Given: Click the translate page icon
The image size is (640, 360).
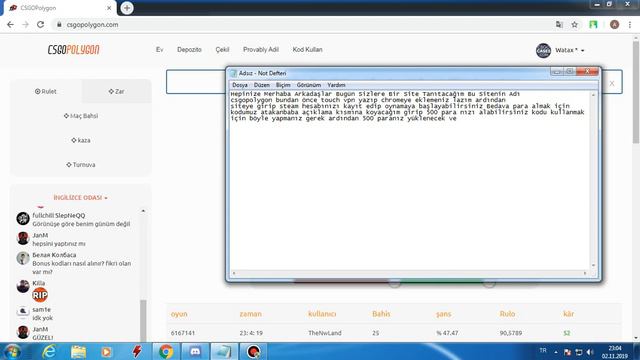Looking at the screenshot, I should tap(559, 24).
